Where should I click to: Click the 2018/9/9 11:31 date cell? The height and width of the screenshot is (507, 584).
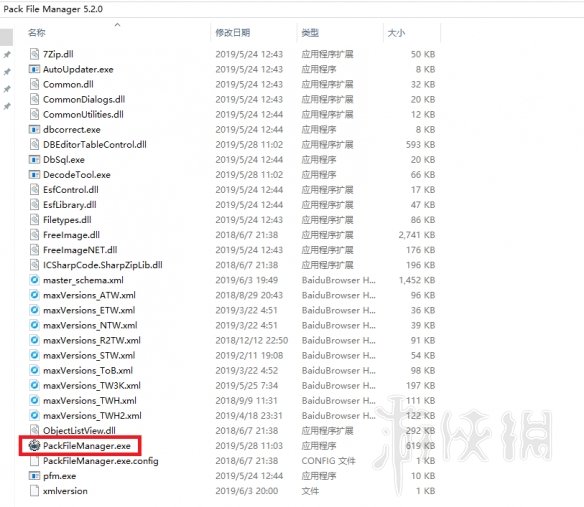pos(247,400)
